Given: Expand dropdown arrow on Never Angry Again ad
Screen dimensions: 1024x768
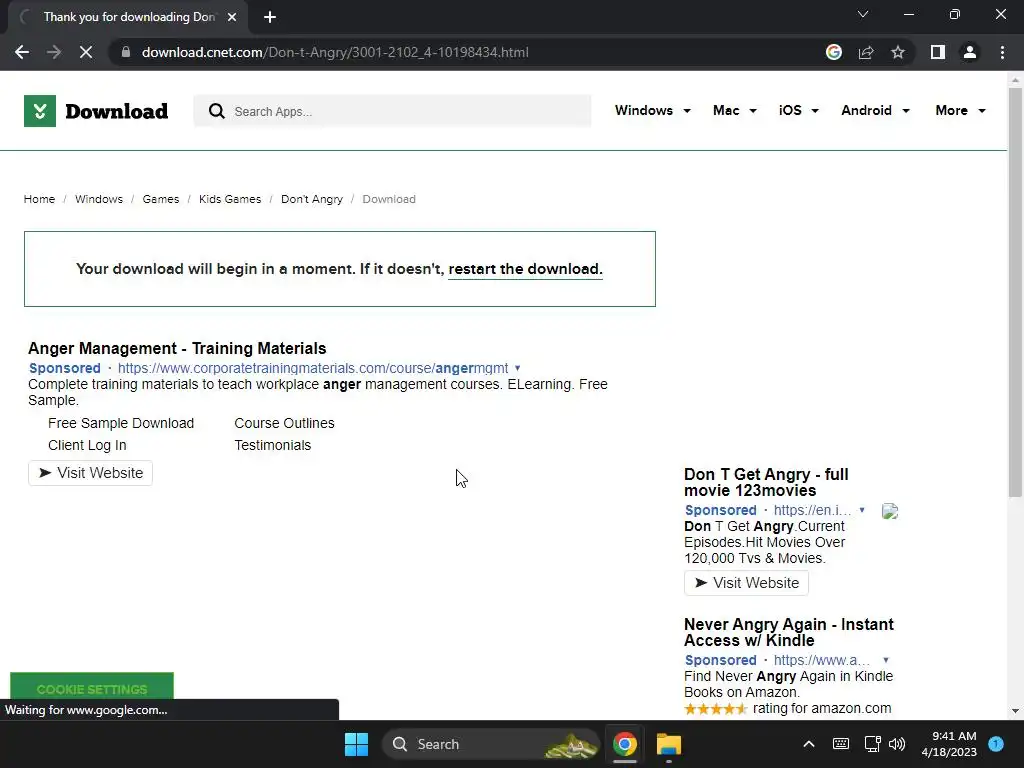Looking at the screenshot, I should (x=886, y=660).
